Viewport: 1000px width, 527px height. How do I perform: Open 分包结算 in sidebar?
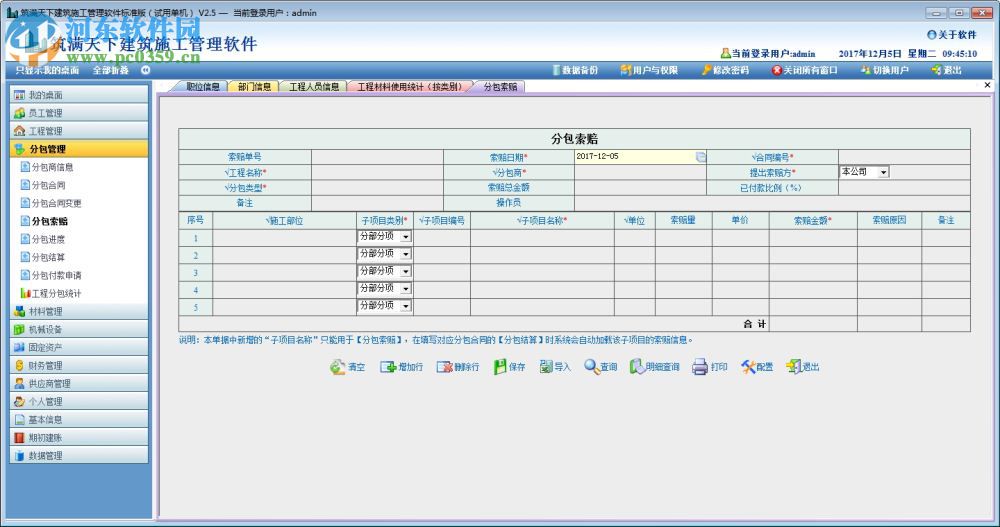pos(43,257)
